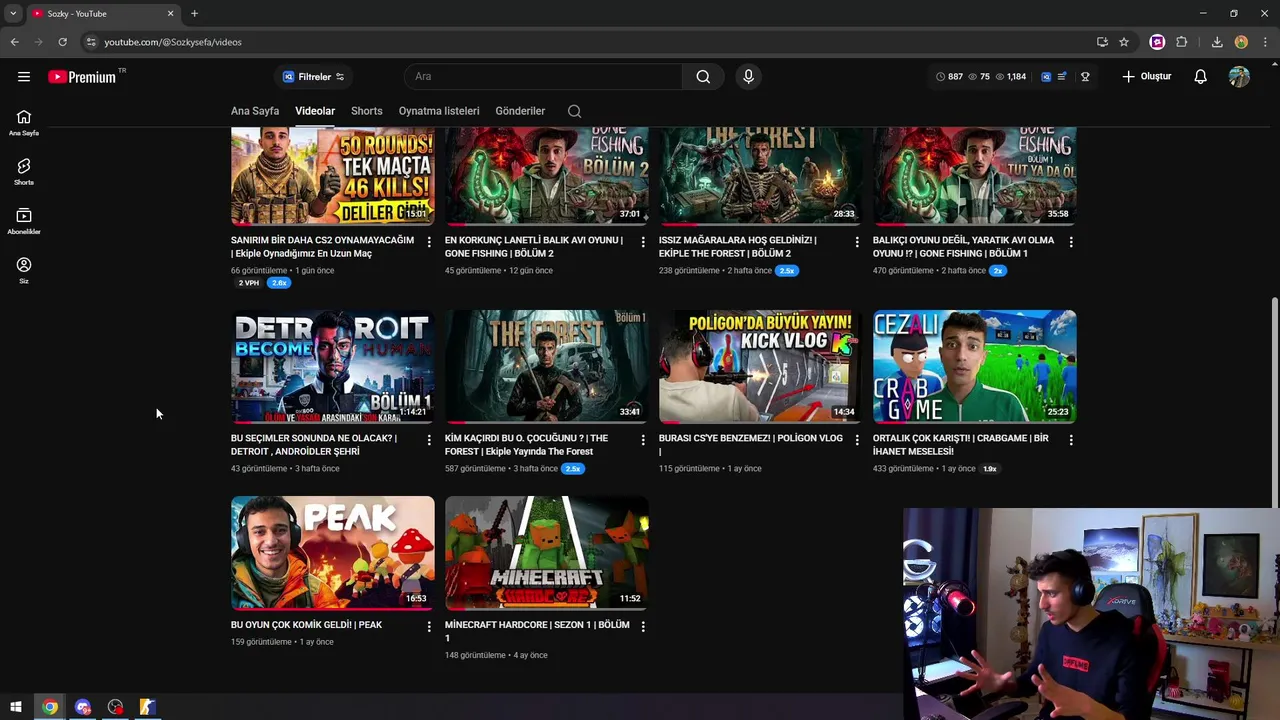Open options for Gone Fishing Bölüm 2

click(x=643, y=242)
